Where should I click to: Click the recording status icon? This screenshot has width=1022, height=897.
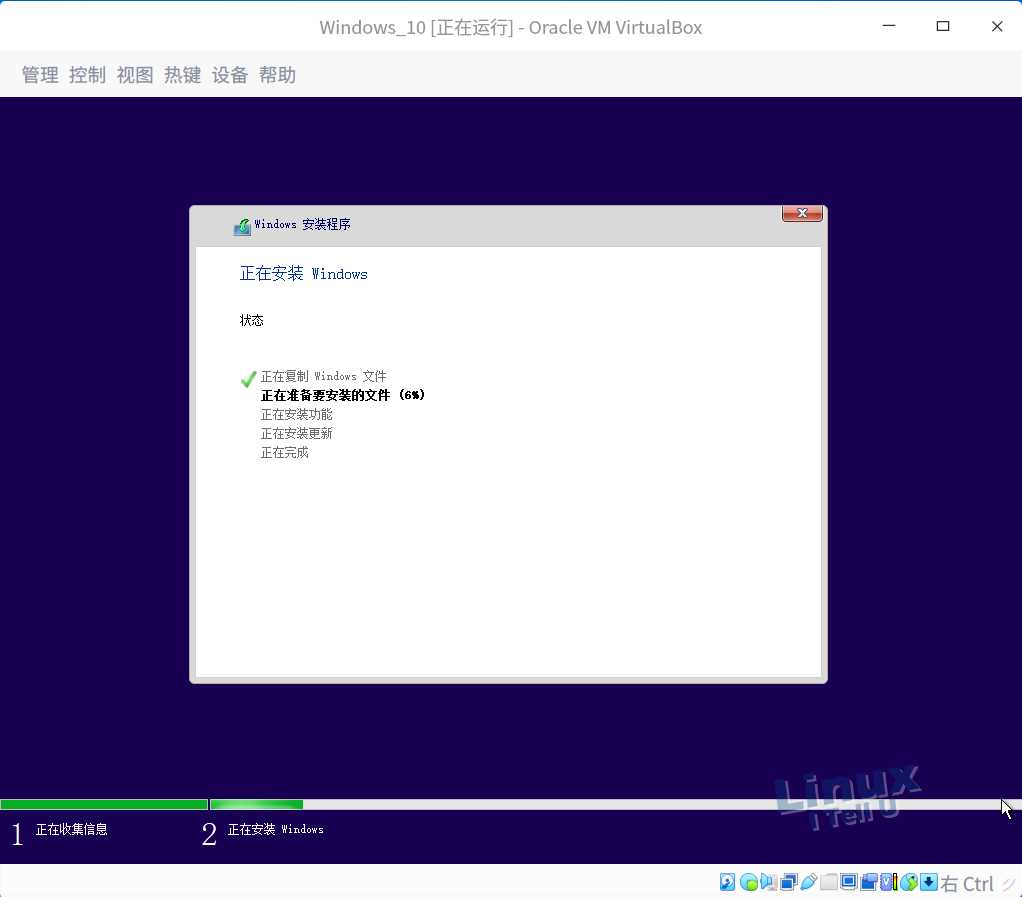click(x=869, y=882)
